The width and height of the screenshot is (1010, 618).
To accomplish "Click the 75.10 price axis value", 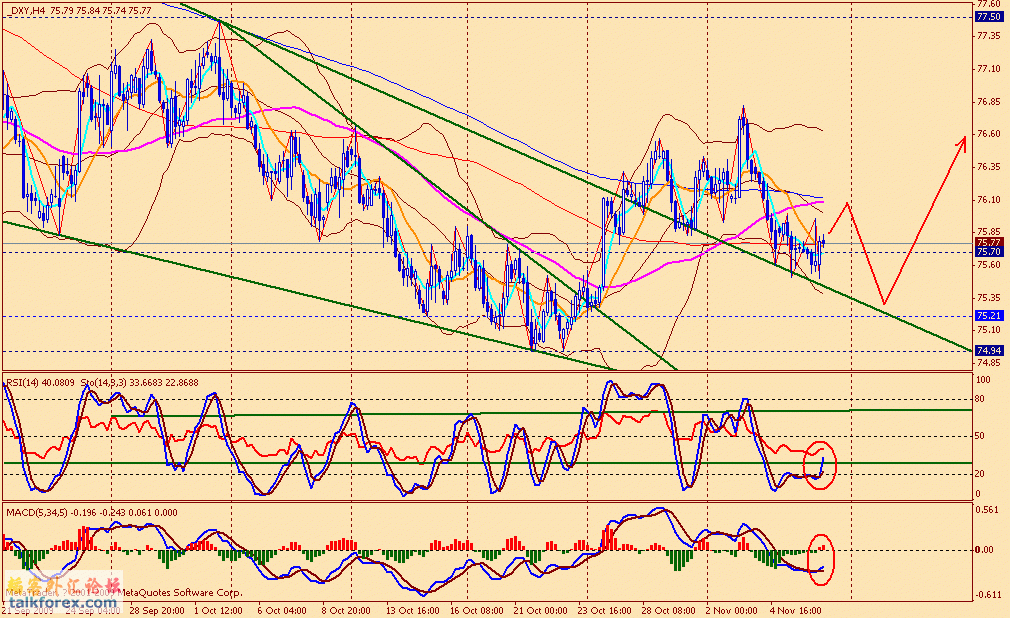I will click(x=989, y=330).
